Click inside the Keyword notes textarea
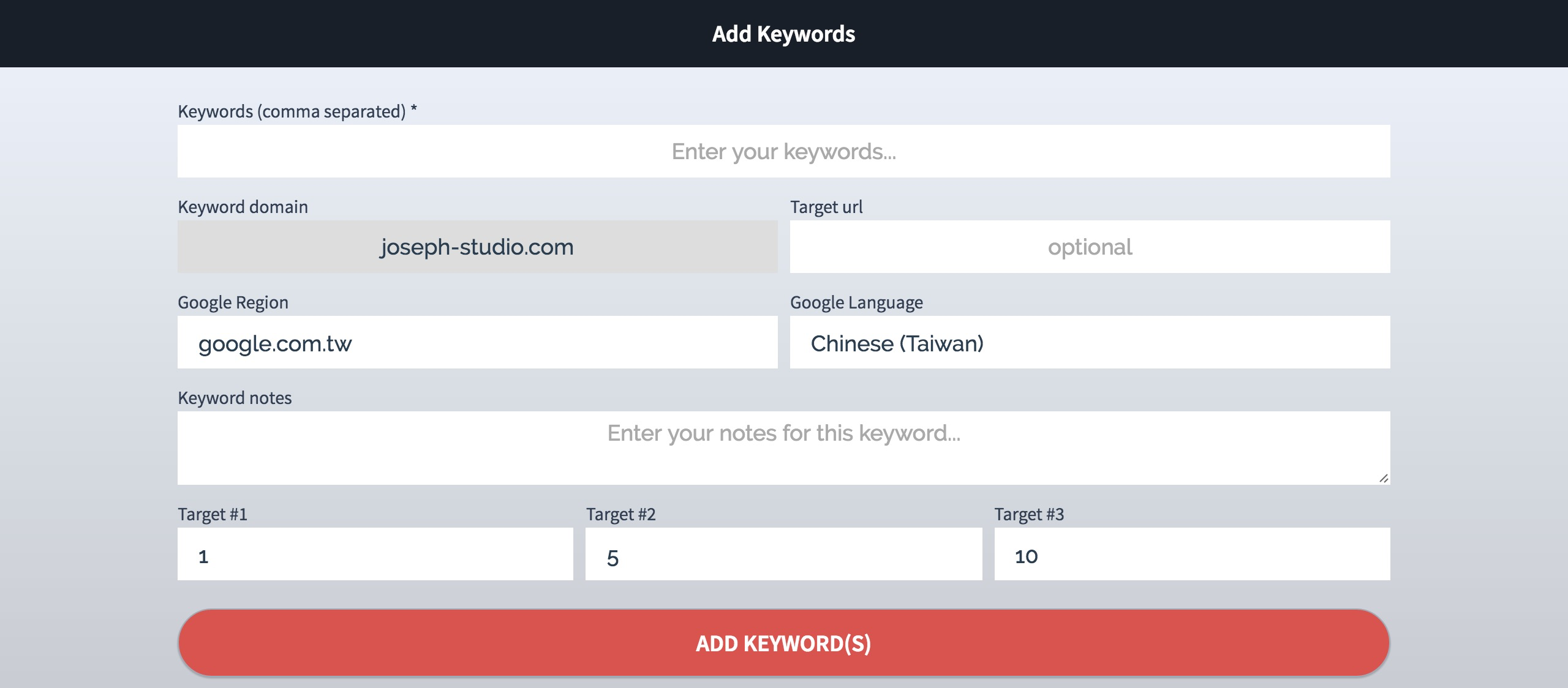The width and height of the screenshot is (1568, 688). click(783, 447)
